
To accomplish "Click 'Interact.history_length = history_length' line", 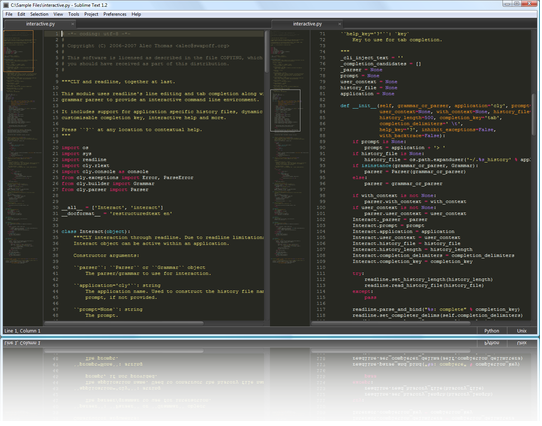I will pos(413,250).
